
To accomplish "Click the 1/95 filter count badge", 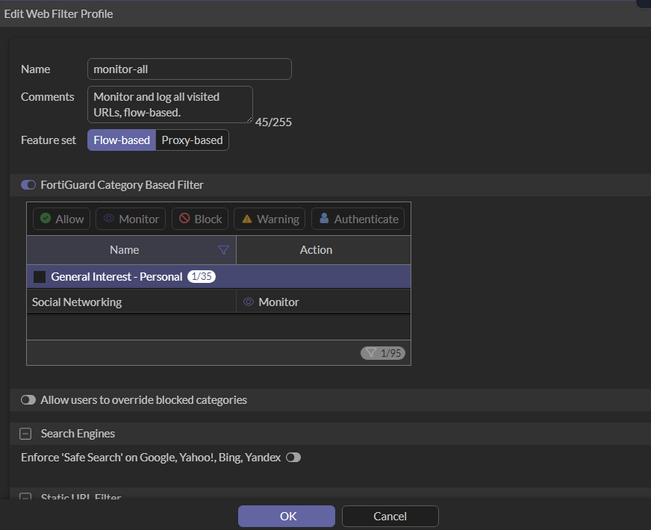I will pos(383,353).
